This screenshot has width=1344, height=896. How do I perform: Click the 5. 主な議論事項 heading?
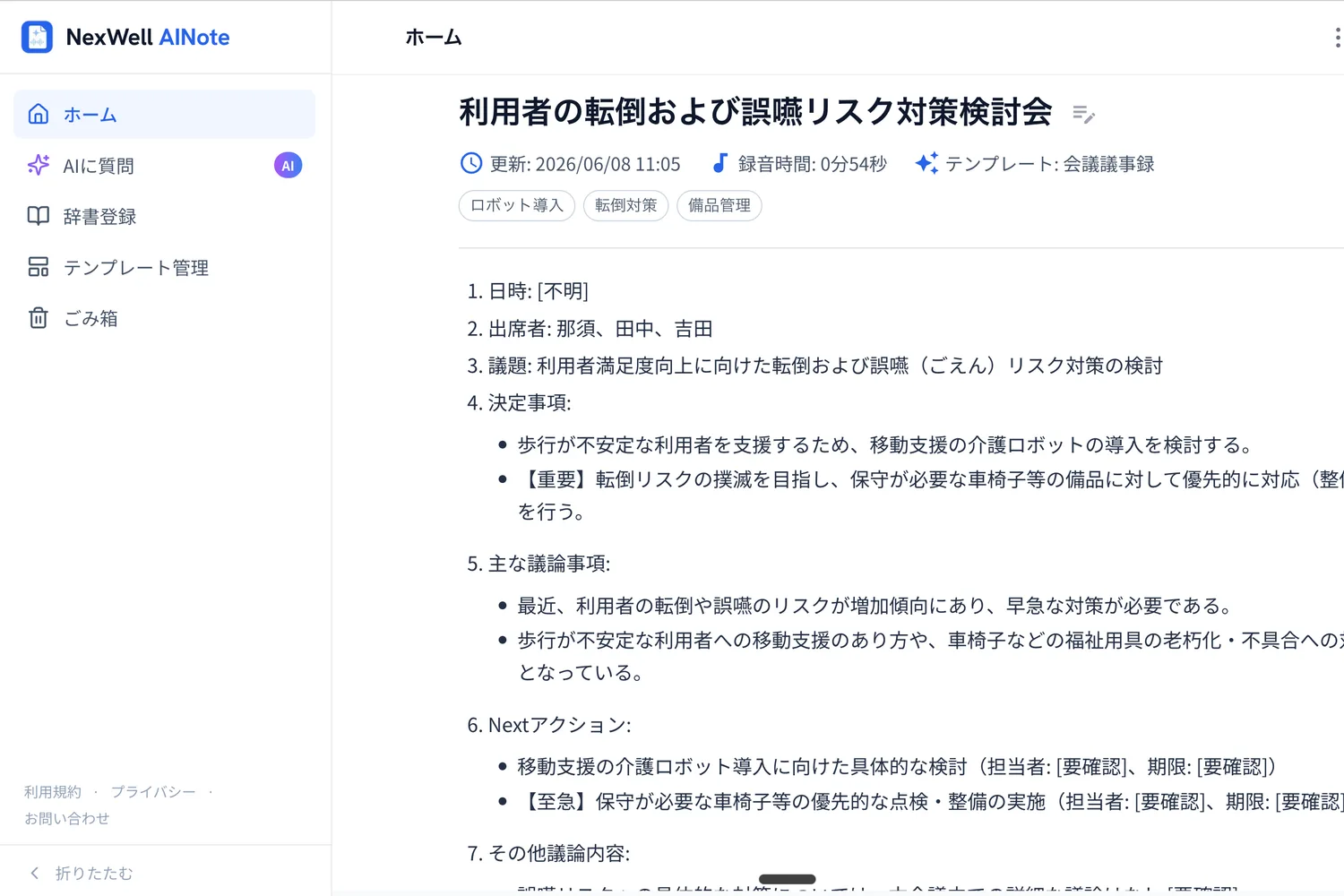coord(538,564)
